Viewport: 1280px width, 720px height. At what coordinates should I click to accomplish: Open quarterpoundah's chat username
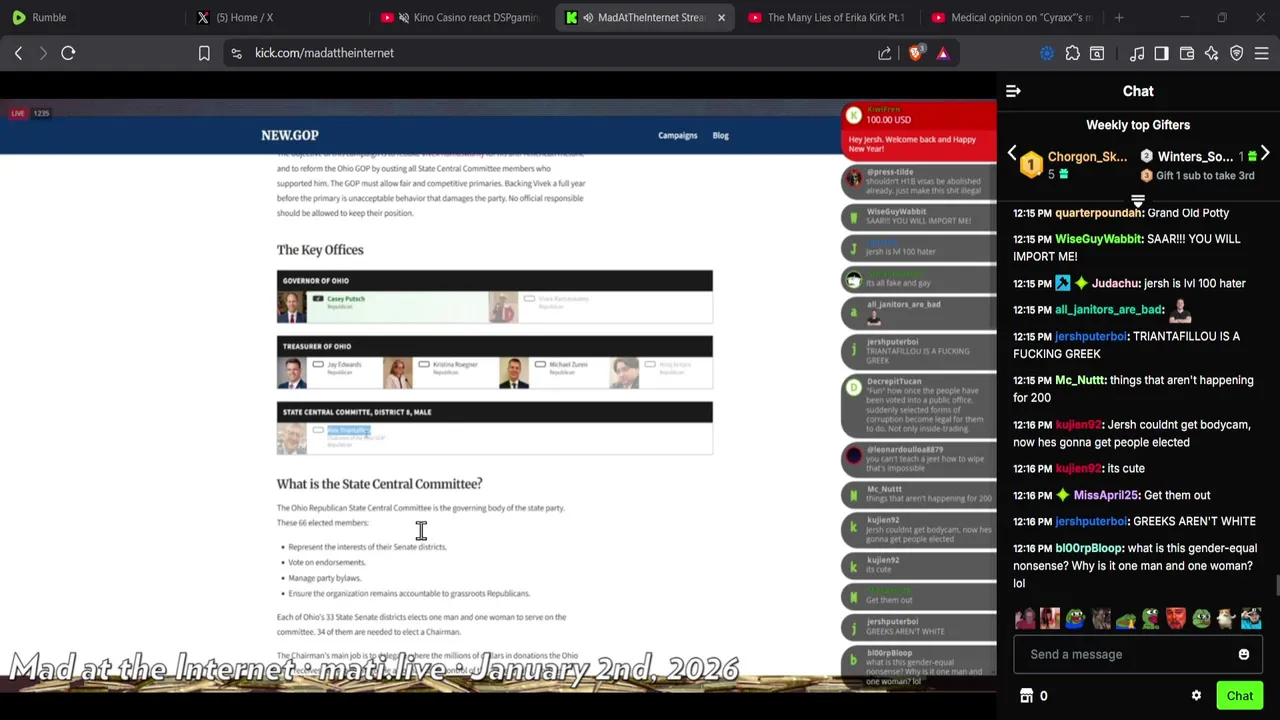coord(1099,213)
